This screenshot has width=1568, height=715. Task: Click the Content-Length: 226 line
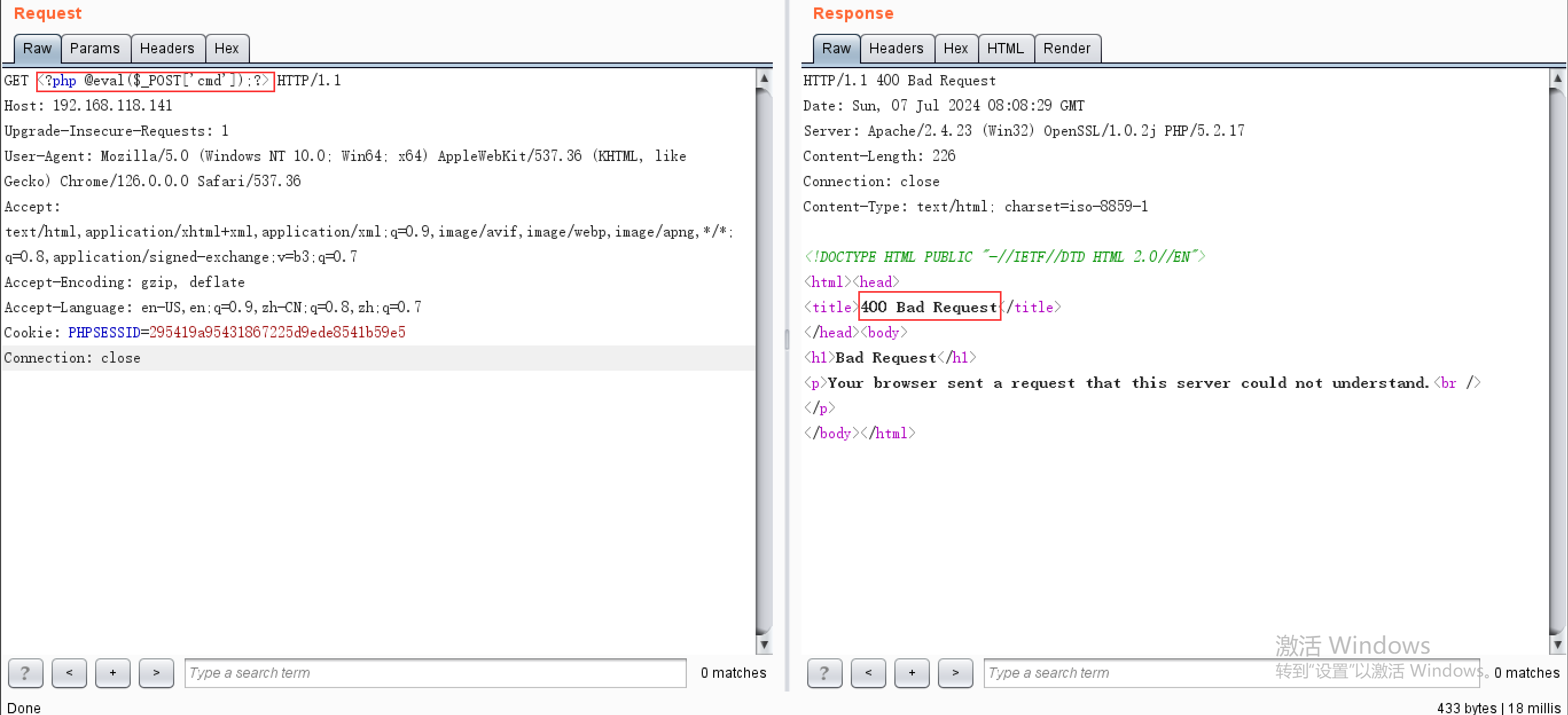[x=879, y=156]
